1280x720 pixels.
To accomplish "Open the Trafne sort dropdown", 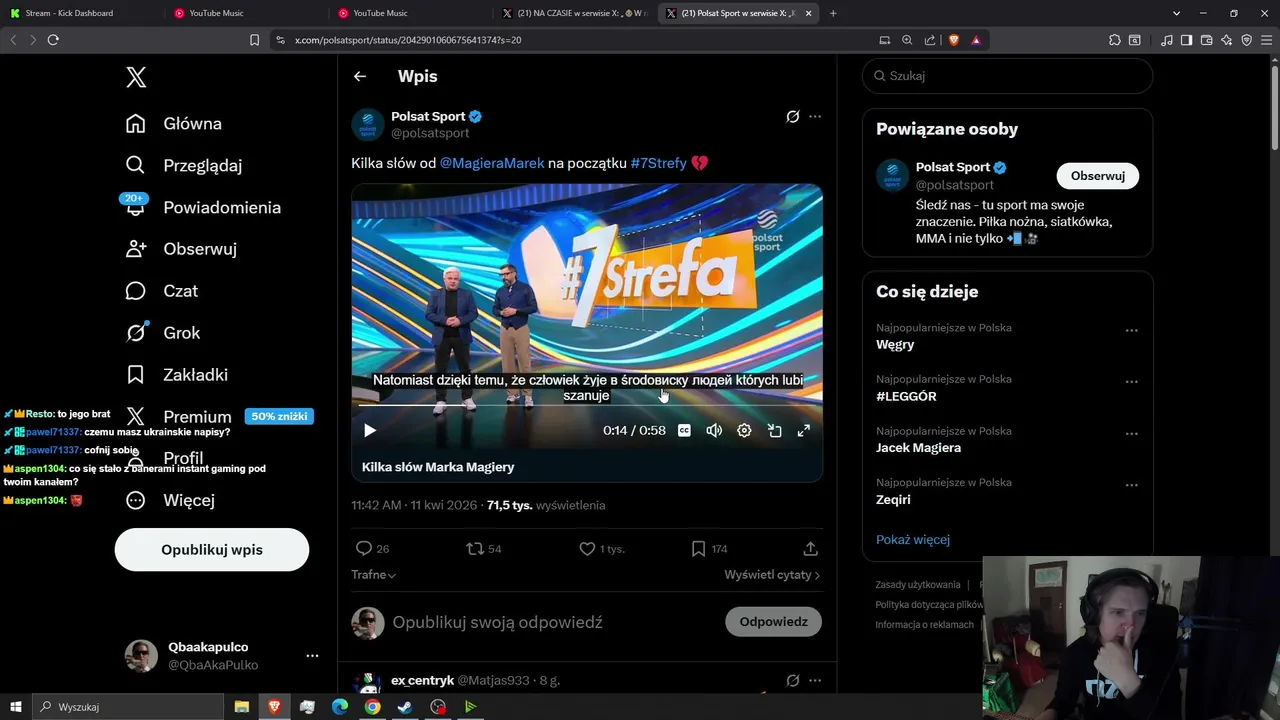I will 374,575.
